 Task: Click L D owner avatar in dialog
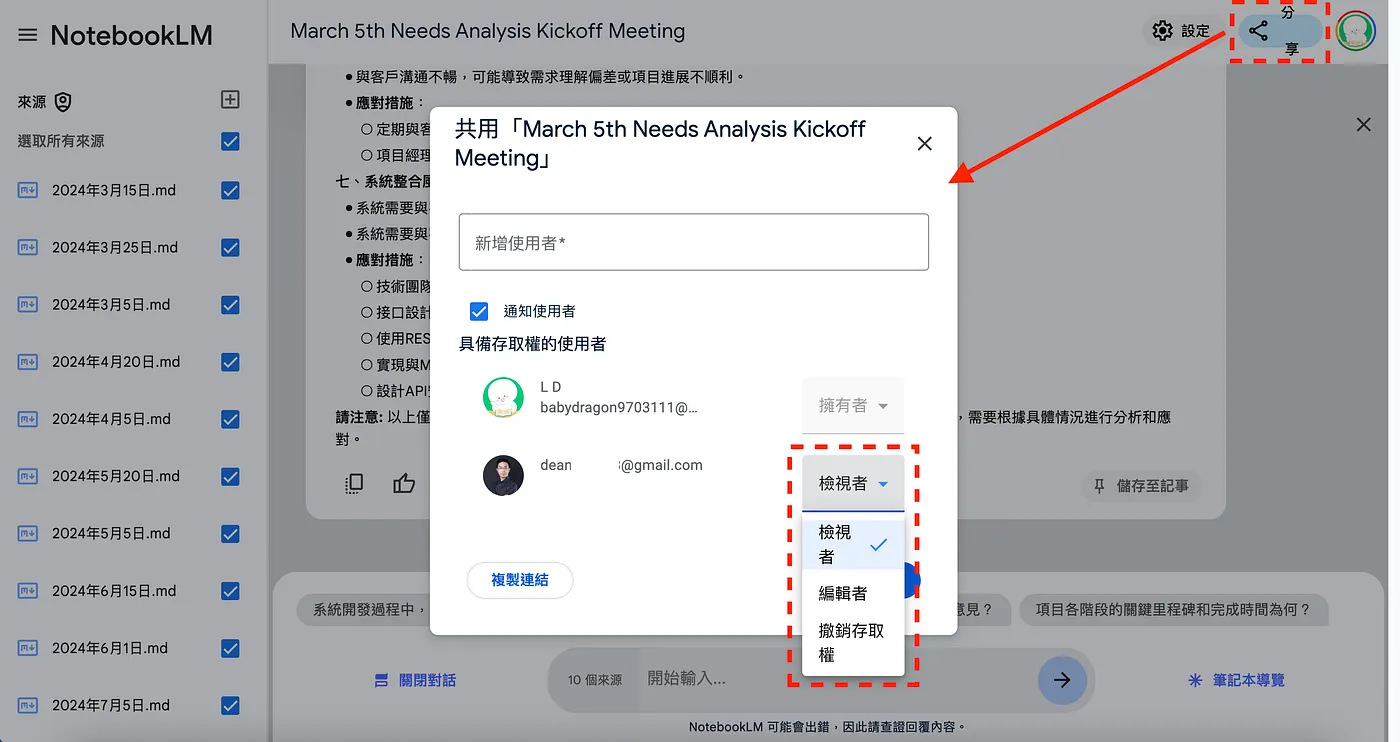(x=503, y=397)
